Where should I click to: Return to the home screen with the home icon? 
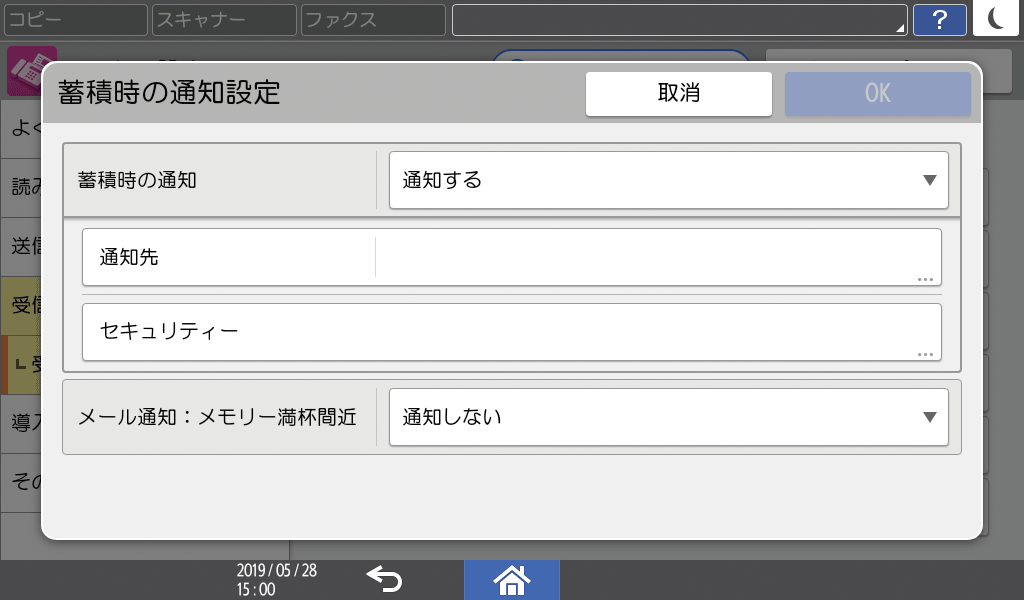tap(511, 580)
